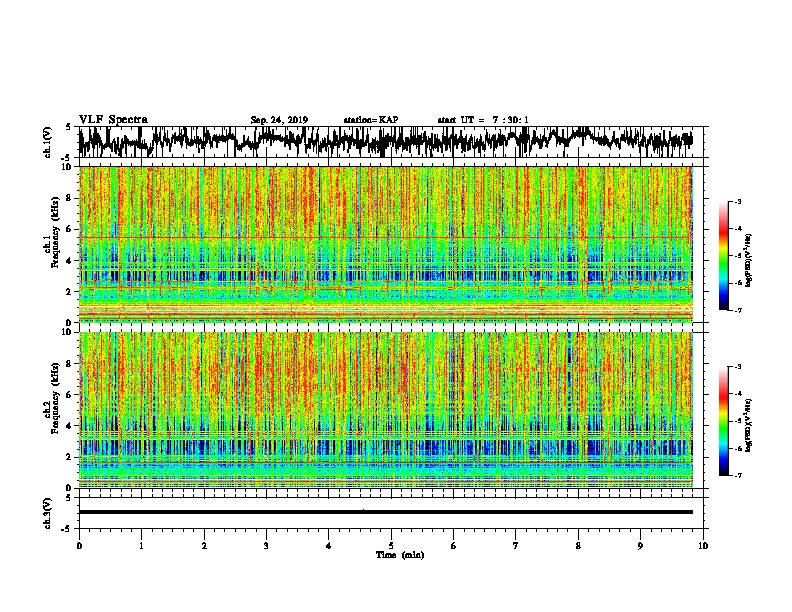Viewport: 792px width, 612px height.
Task: Click the time axis tick label "5"
Action: pyautogui.click(x=391, y=546)
